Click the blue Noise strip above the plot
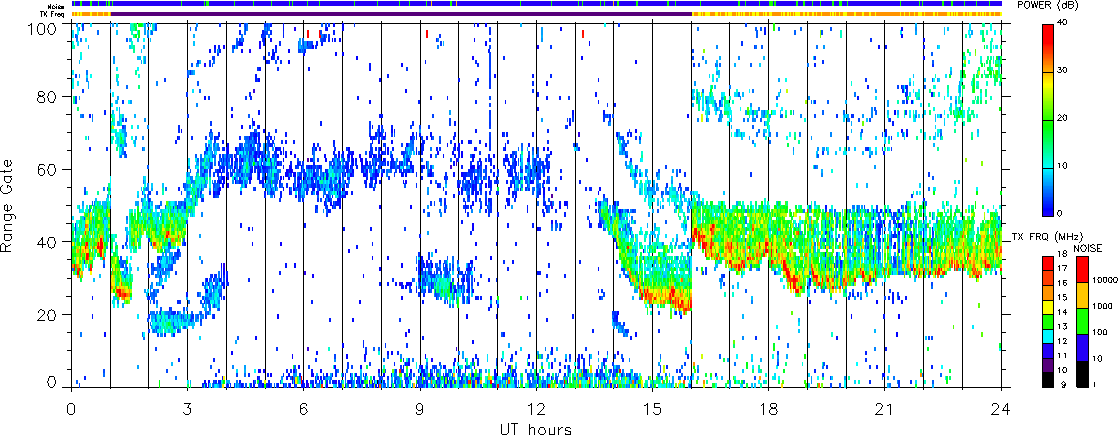 (x=536, y=4)
